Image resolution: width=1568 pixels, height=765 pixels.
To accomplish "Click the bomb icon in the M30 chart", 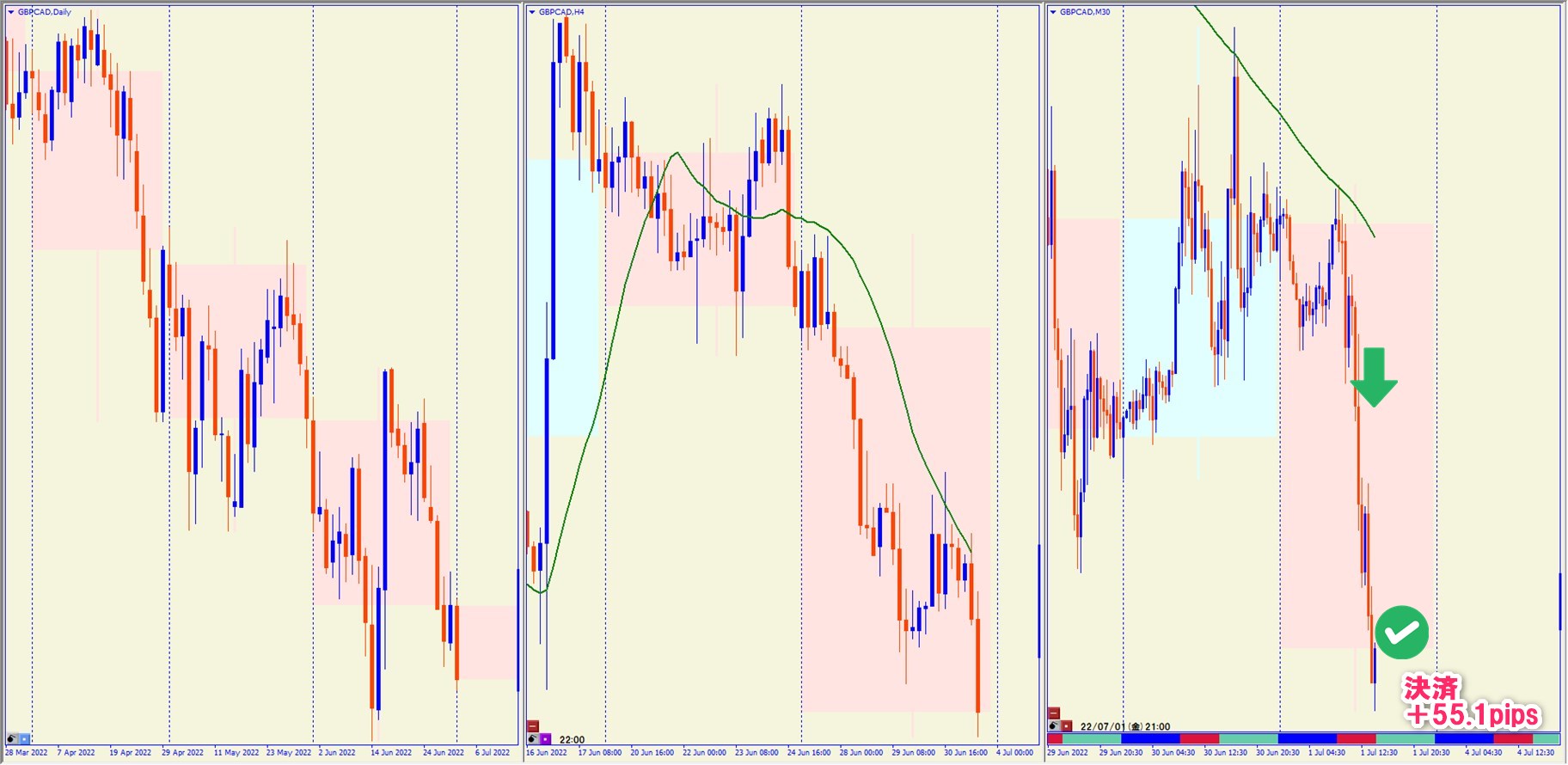I will (1054, 726).
